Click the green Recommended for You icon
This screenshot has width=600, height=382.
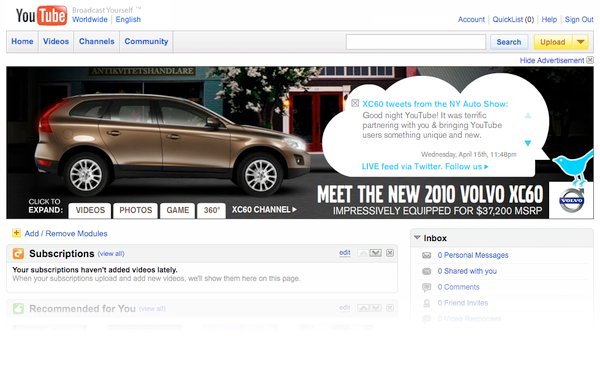tap(18, 309)
